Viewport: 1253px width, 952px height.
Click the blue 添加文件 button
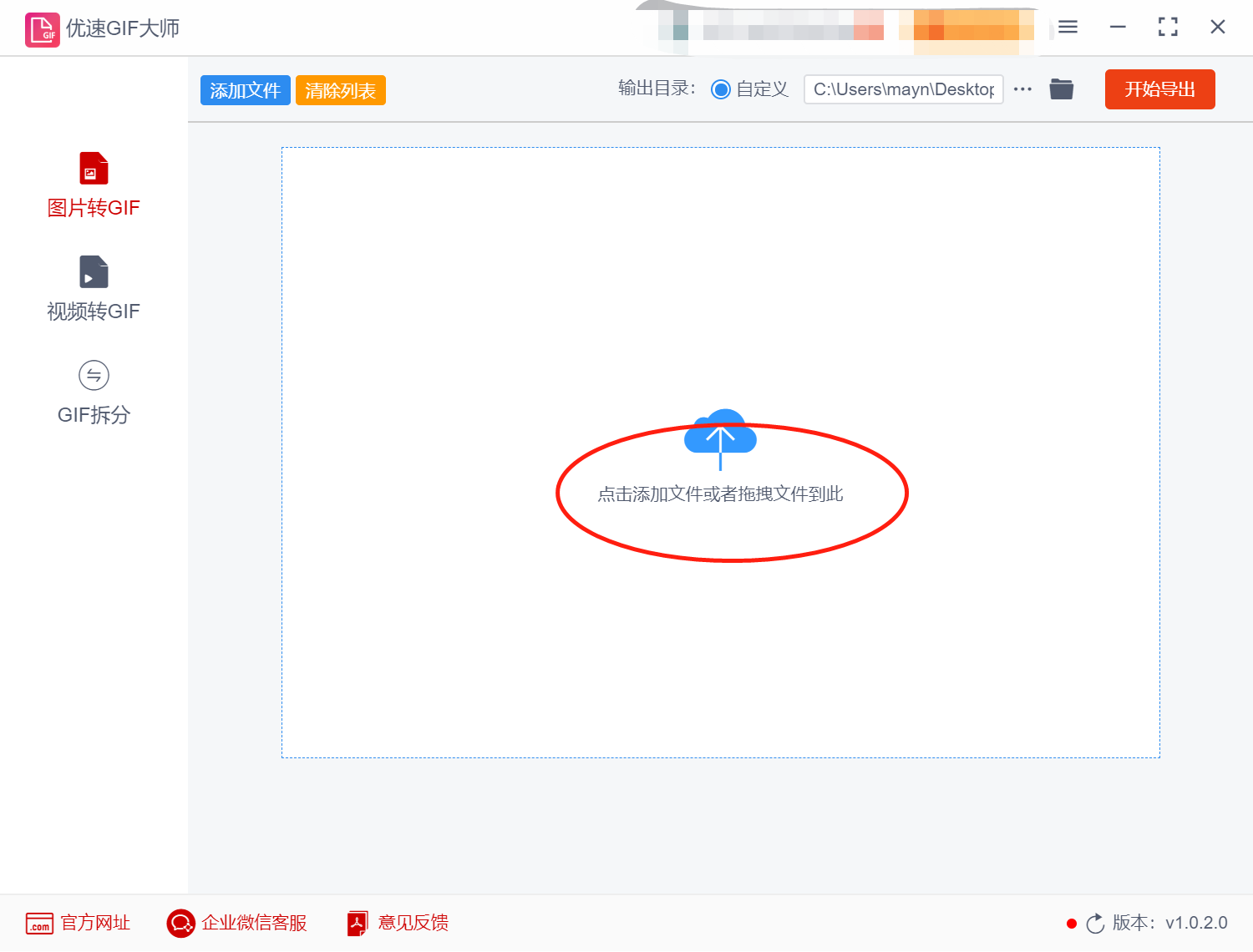coord(246,90)
